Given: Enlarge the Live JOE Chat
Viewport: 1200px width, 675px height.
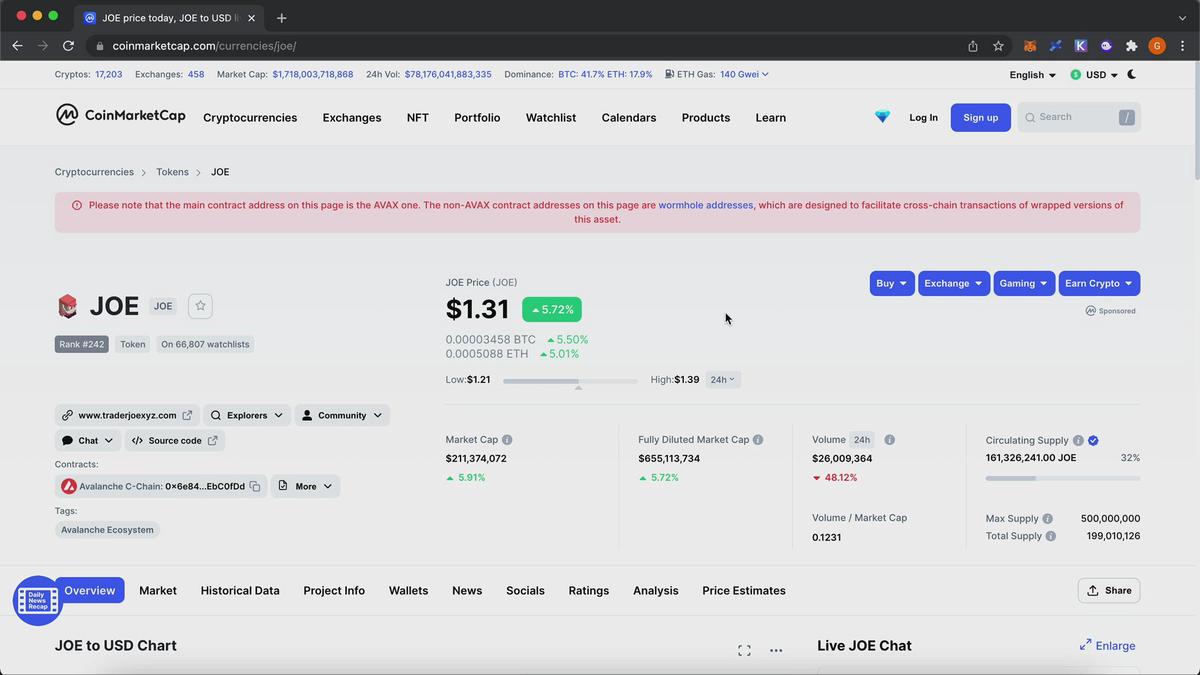Looking at the screenshot, I should (1108, 646).
